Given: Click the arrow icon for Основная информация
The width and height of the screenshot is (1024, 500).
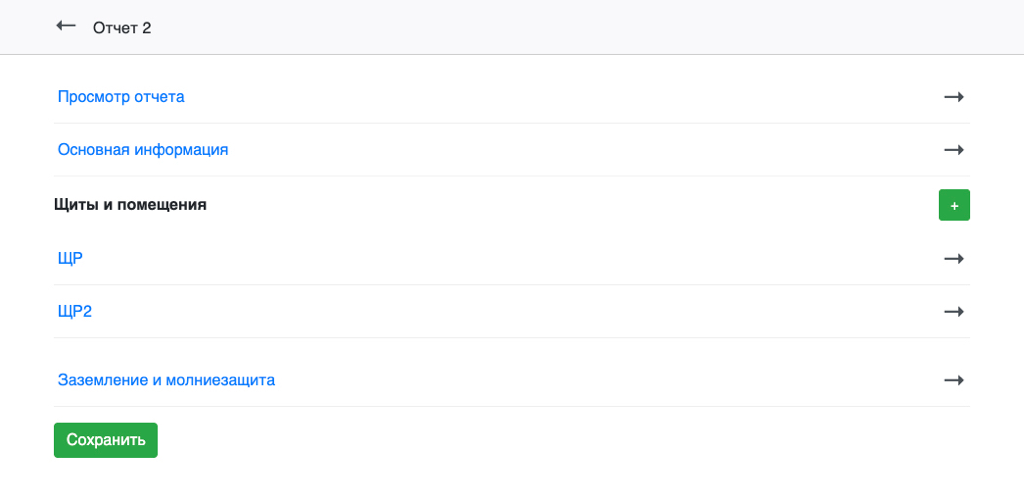Looking at the screenshot, I should (x=953, y=150).
